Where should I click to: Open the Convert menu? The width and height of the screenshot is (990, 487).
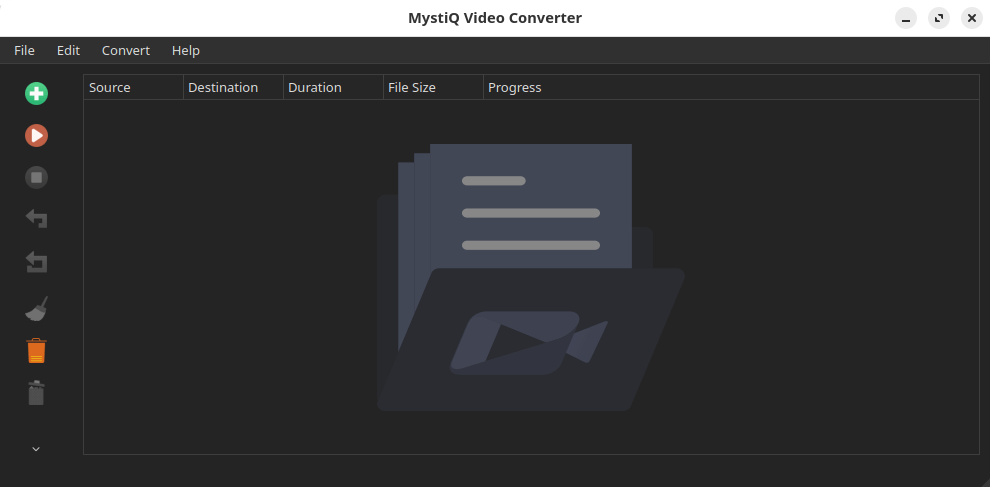click(x=126, y=51)
